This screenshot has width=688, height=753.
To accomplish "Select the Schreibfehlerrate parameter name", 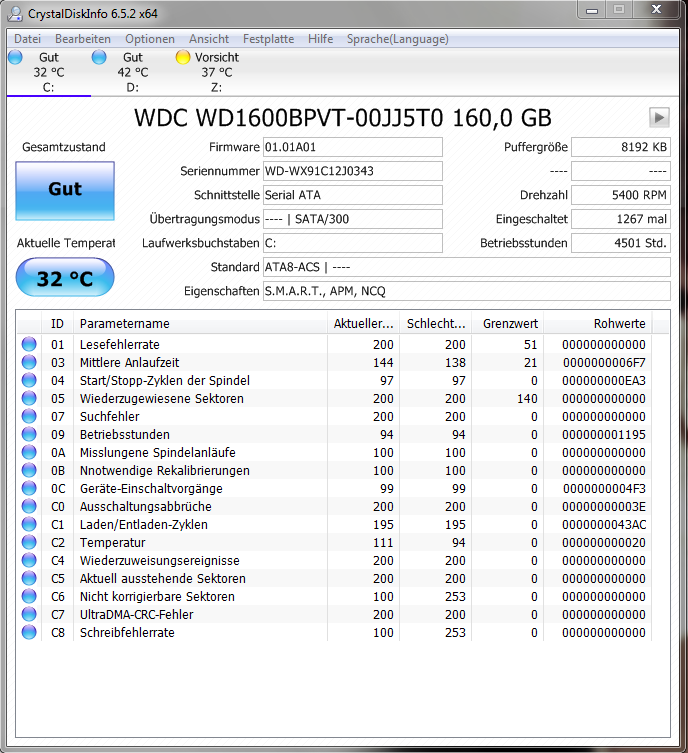I will tap(127, 632).
